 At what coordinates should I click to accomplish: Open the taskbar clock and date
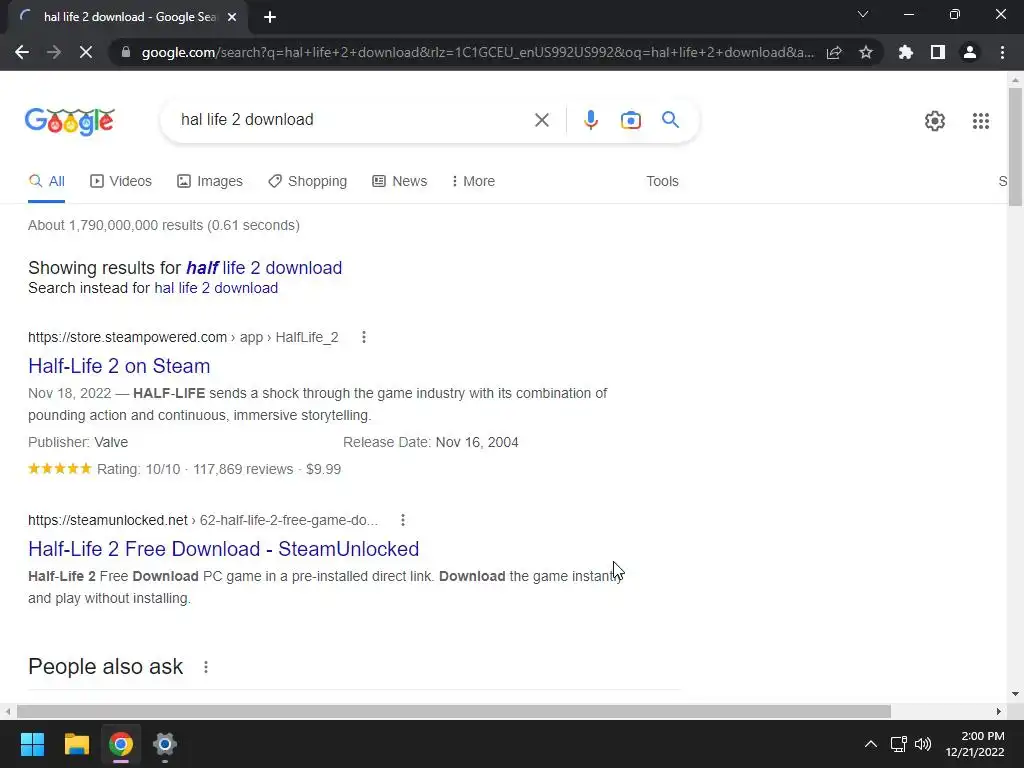[x=975, y=744]
